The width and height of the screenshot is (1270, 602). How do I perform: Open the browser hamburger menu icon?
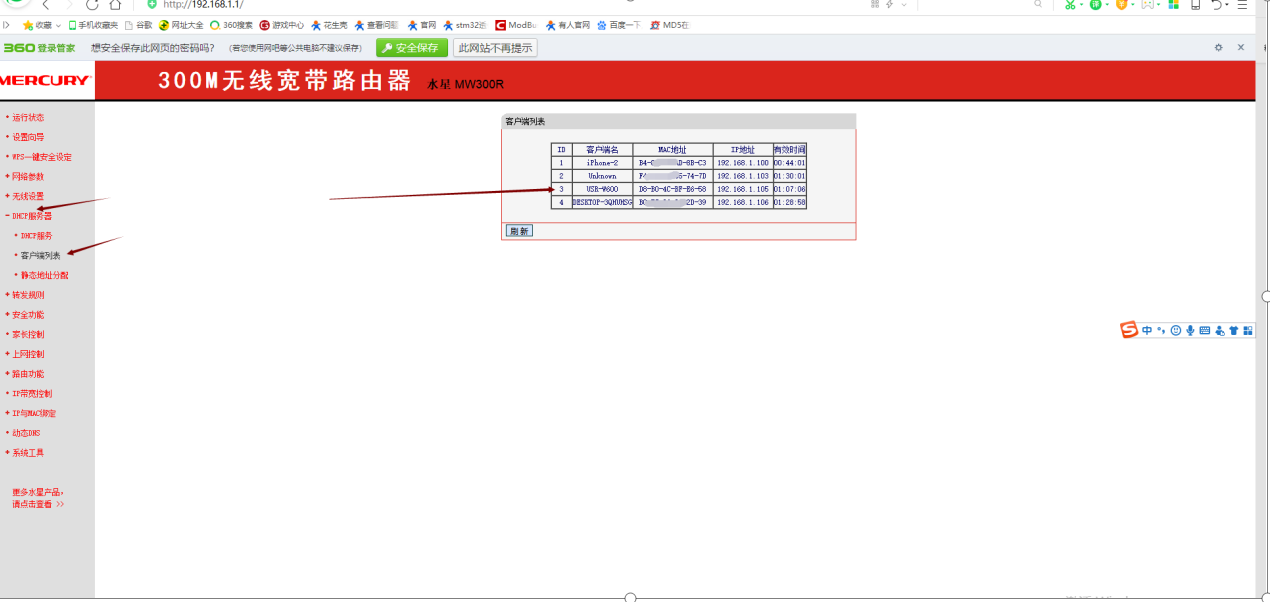point(1242,5)
